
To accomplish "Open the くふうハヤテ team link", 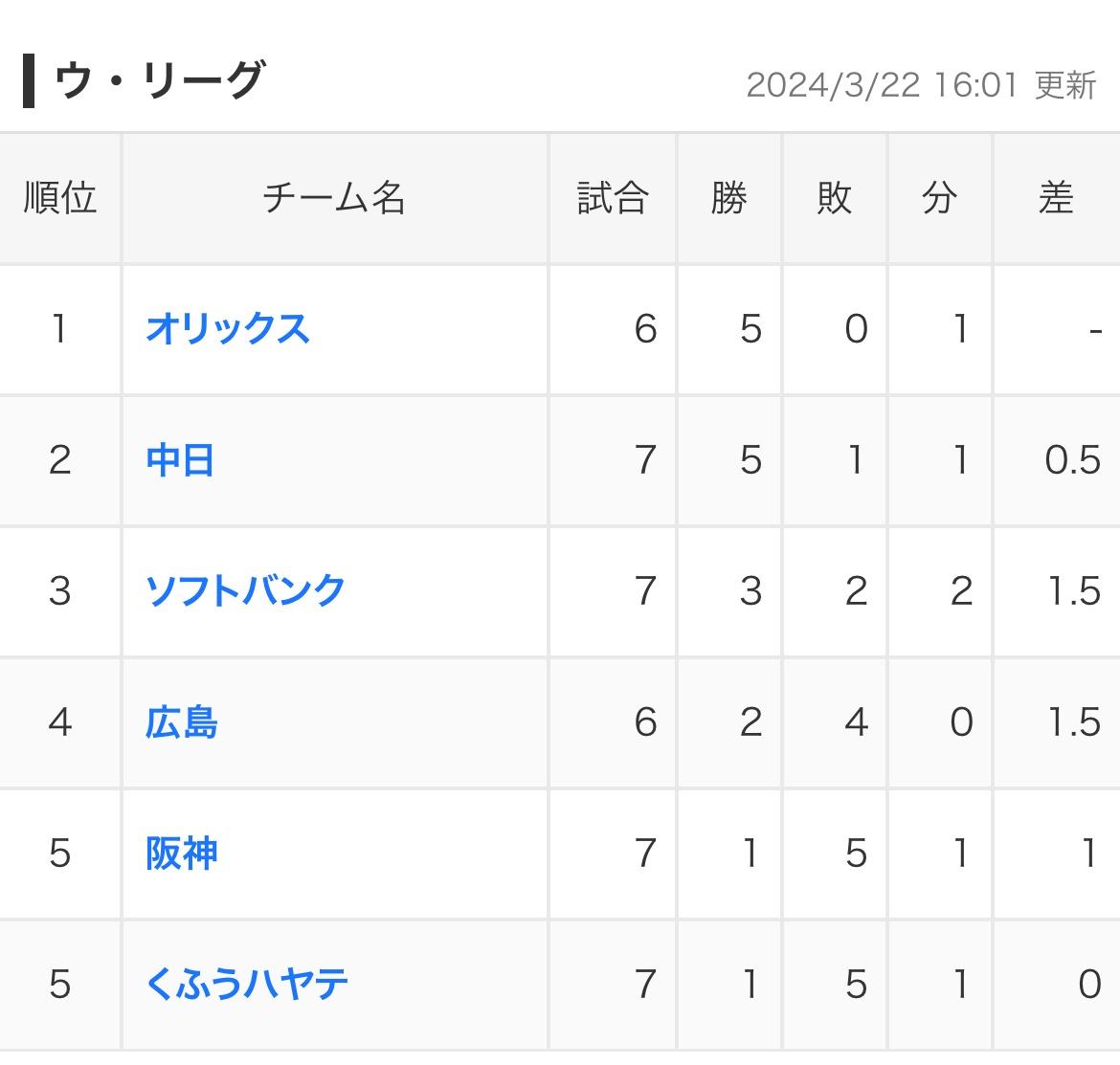I will (246, 985).
